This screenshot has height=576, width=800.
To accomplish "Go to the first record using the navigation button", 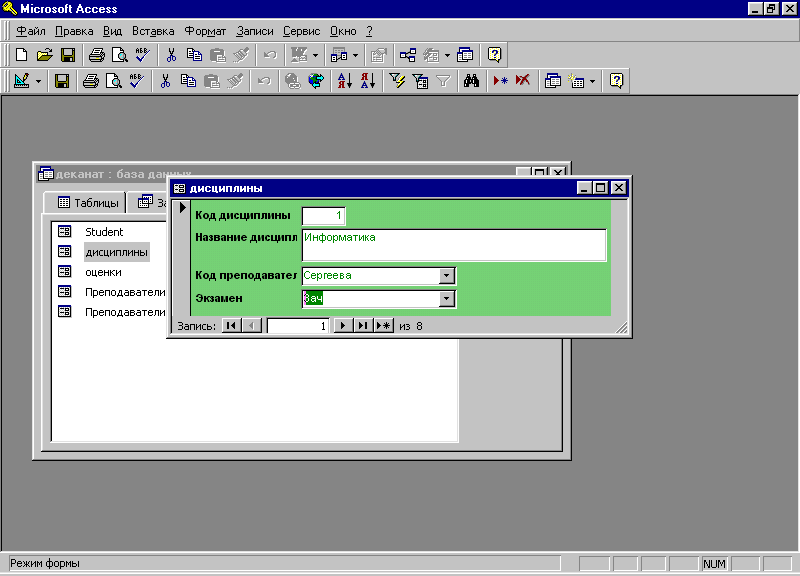I will click(x=231, y=325).
